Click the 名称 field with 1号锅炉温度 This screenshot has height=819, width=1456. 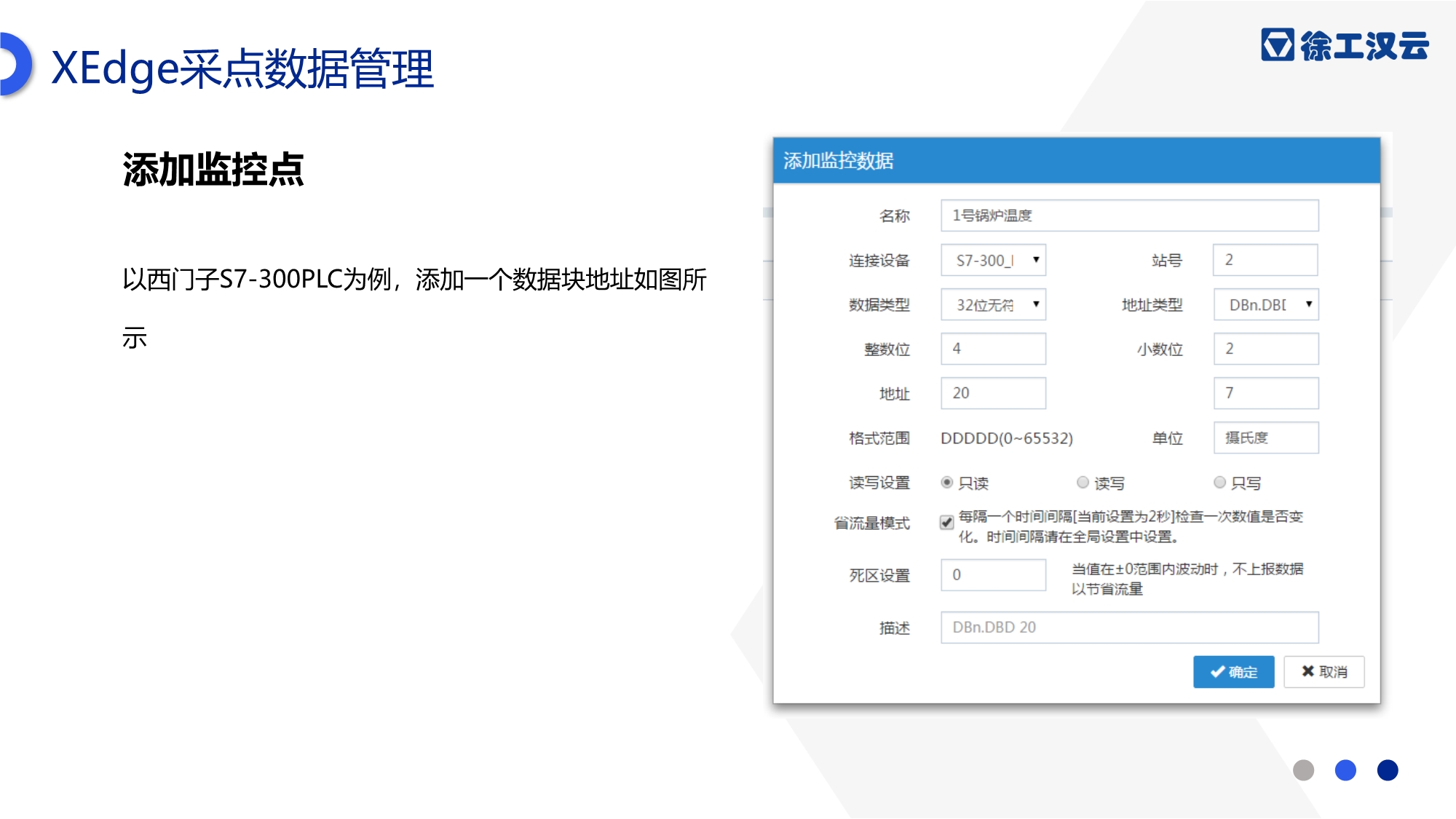1129,215
